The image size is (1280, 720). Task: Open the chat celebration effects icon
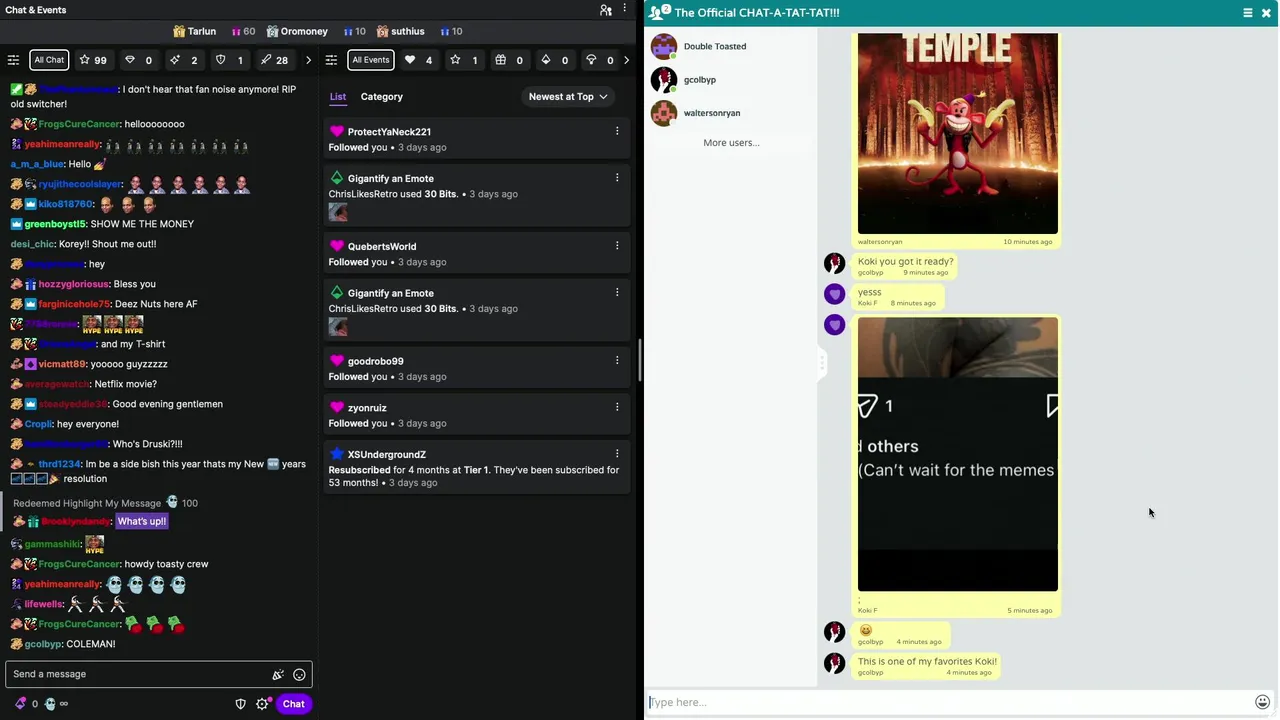coord(278,675)
